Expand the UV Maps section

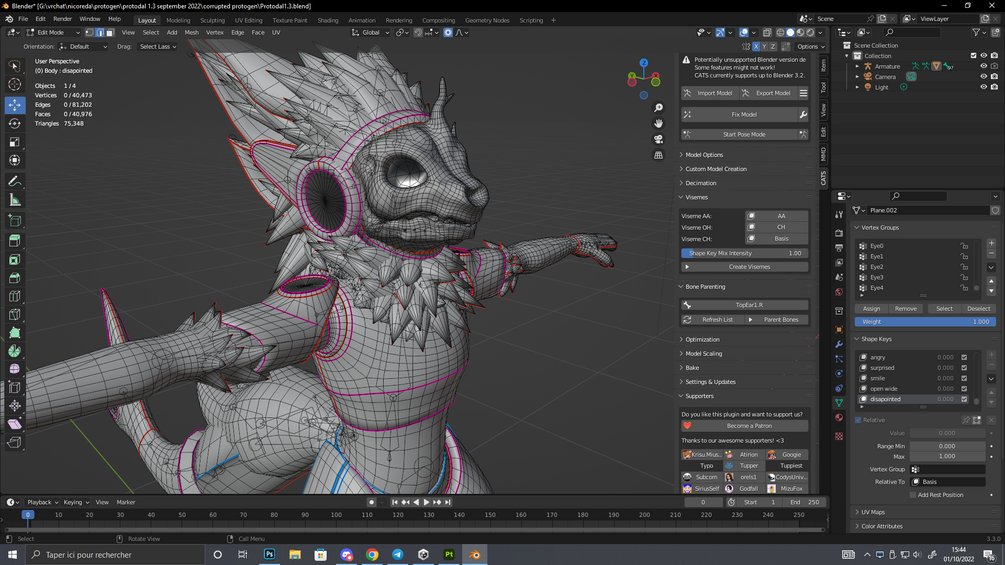point(872,512)
